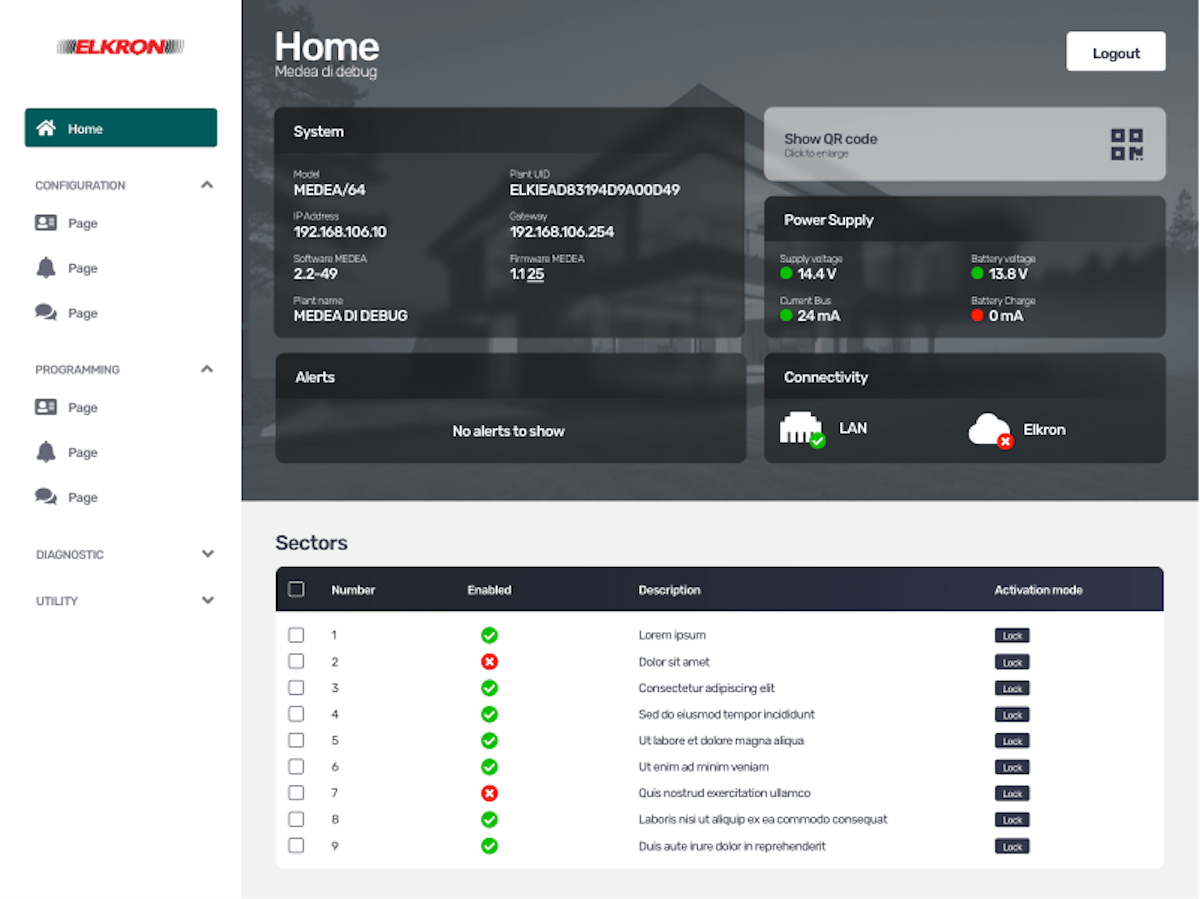Check the box for sector 9

coord(296,846)
